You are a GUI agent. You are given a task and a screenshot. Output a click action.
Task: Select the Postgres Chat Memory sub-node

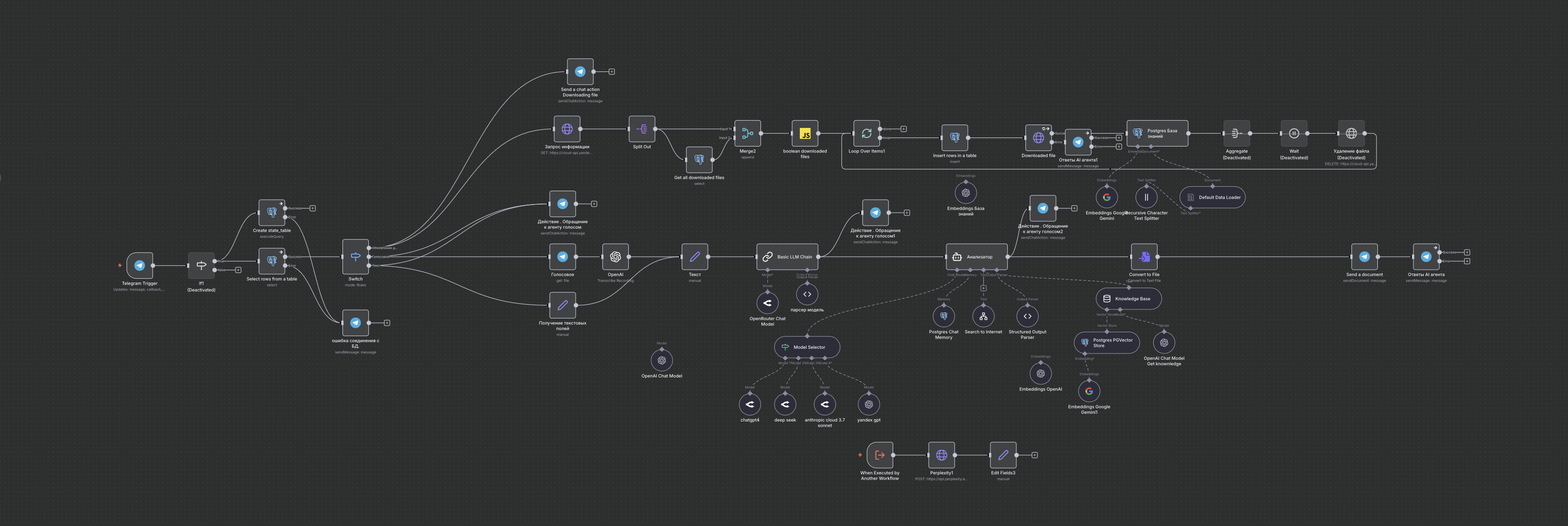(x=943, y=316)
